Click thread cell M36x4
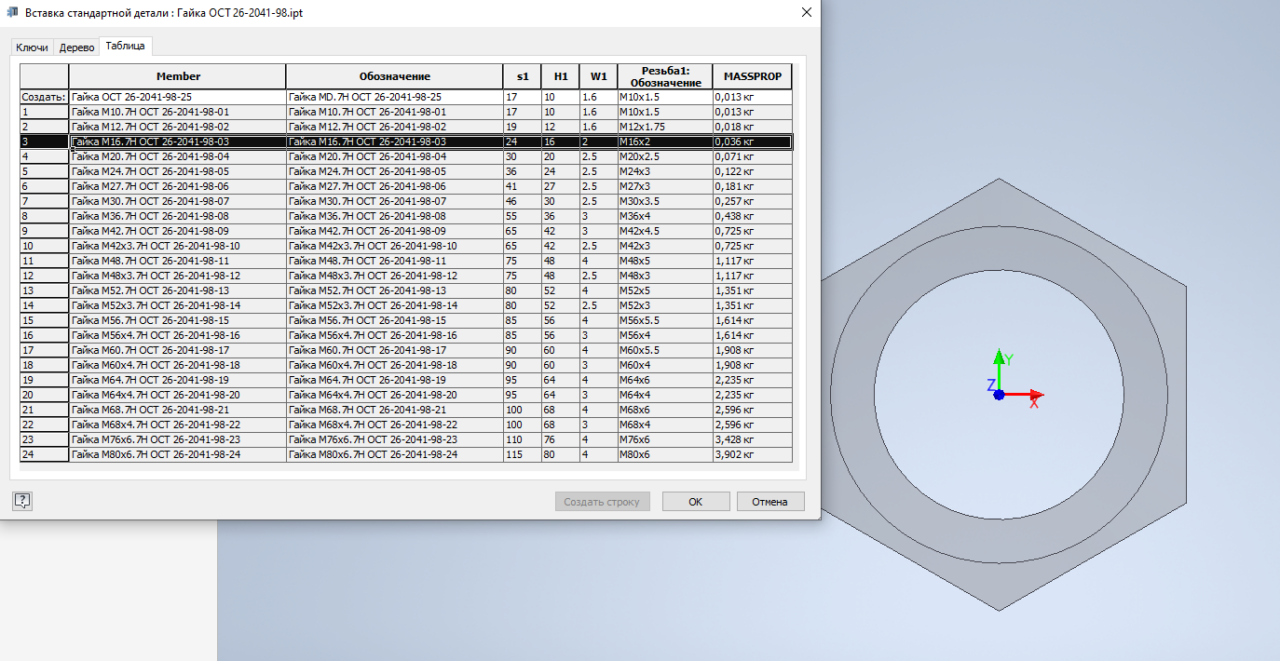The image size is (1280, 661). (663, 216)
